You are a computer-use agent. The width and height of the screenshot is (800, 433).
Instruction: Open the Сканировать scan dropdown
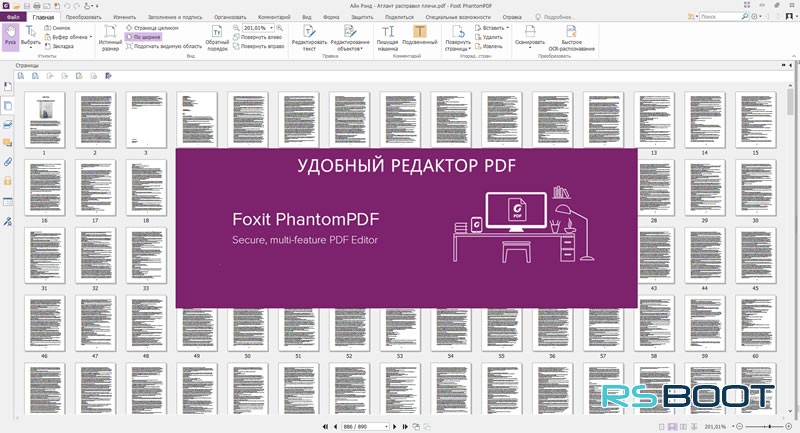530,37
